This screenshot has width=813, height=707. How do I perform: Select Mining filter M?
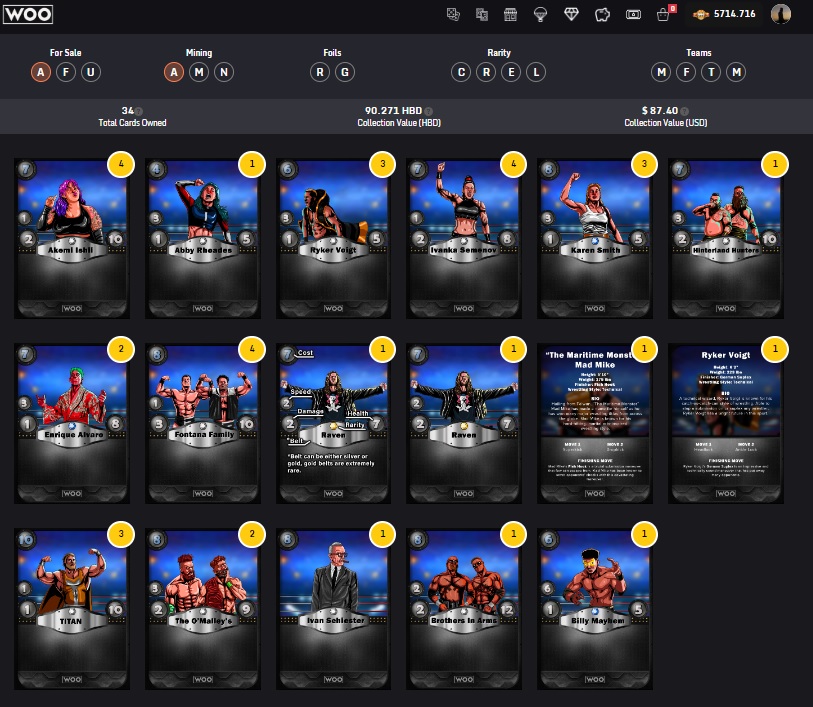(x=199, y=72)
